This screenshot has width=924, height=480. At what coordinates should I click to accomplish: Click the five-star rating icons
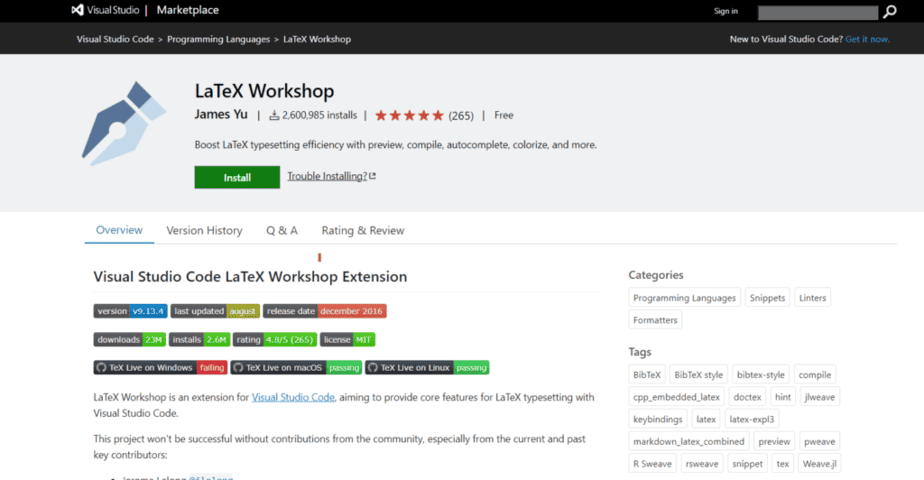coord(409,115)
